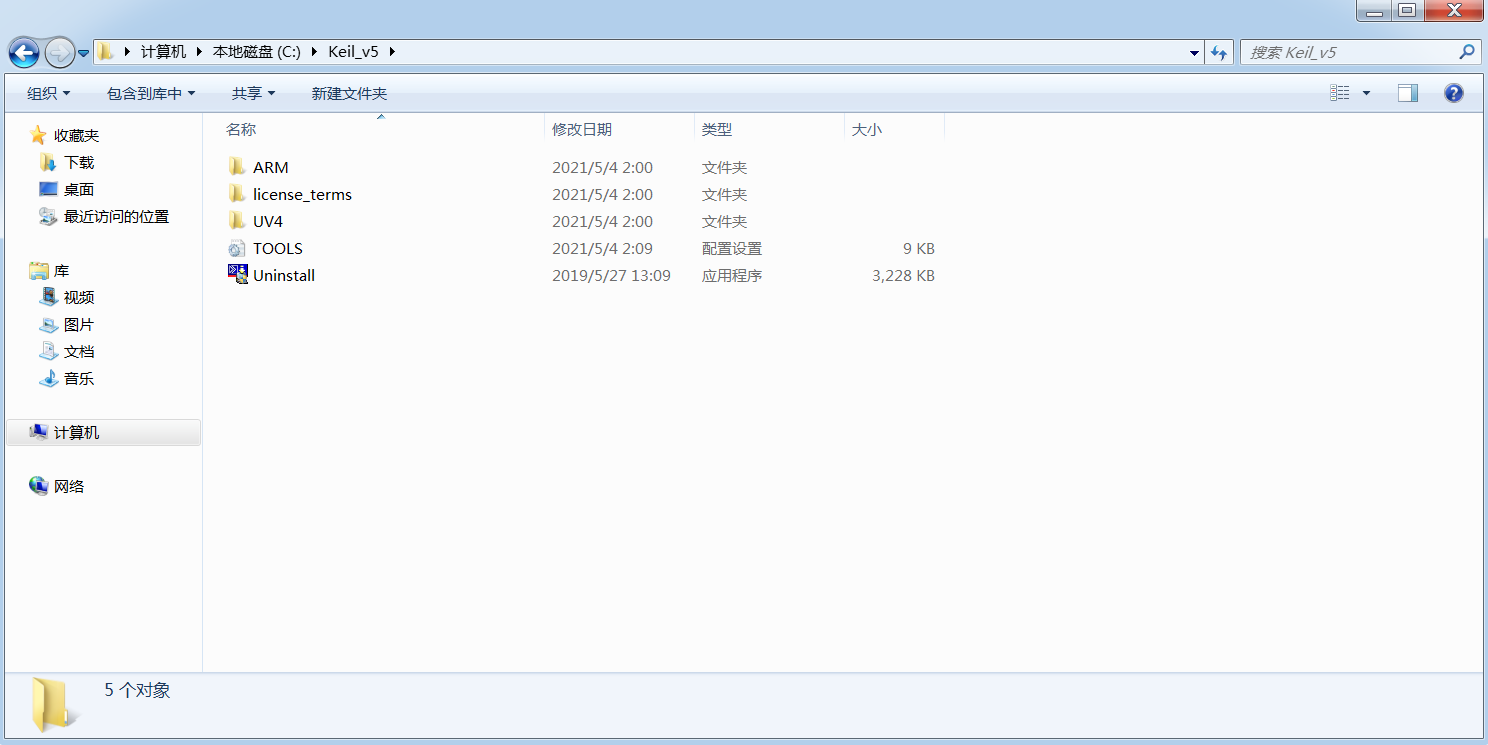Select the 本地磁盘 (C:) breadcrumb
The width and height of the screenshot is (1488, 745).
(x=257, y=52)
